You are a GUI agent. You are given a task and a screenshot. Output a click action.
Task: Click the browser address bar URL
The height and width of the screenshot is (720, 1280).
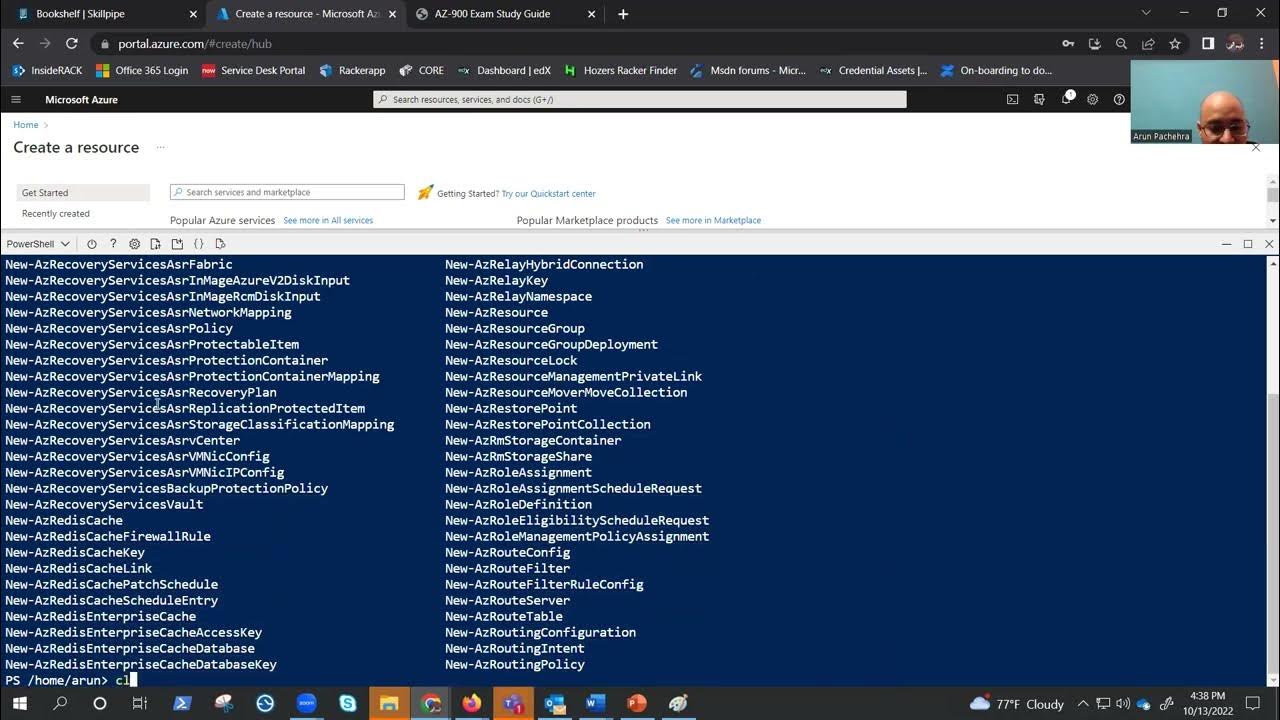point(195,44)
